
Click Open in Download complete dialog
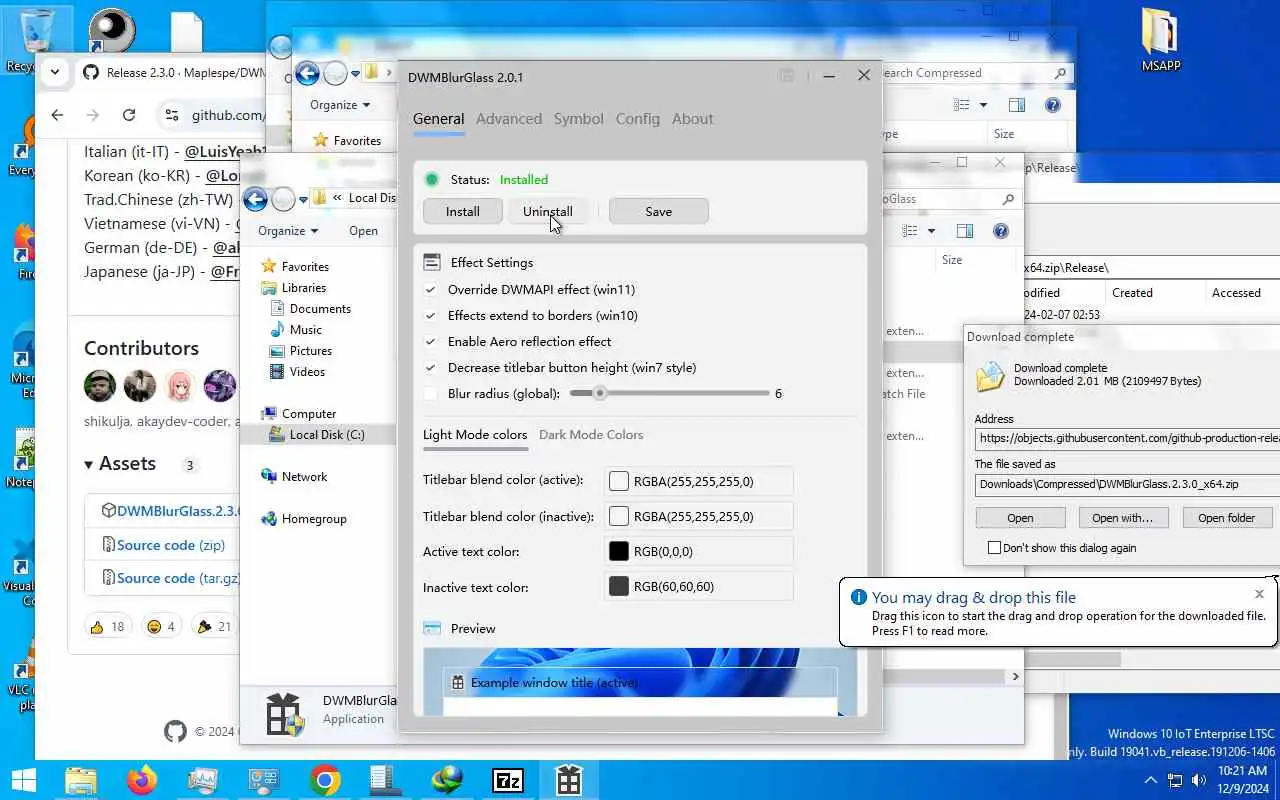(x=1020, y=518)
